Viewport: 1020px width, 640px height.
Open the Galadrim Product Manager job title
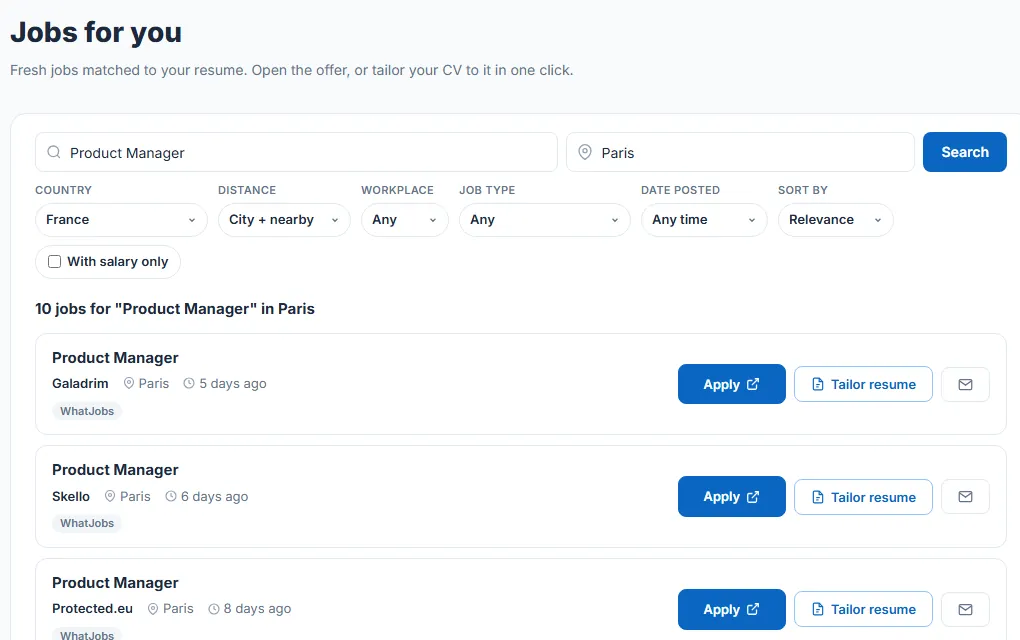point(115,358)
